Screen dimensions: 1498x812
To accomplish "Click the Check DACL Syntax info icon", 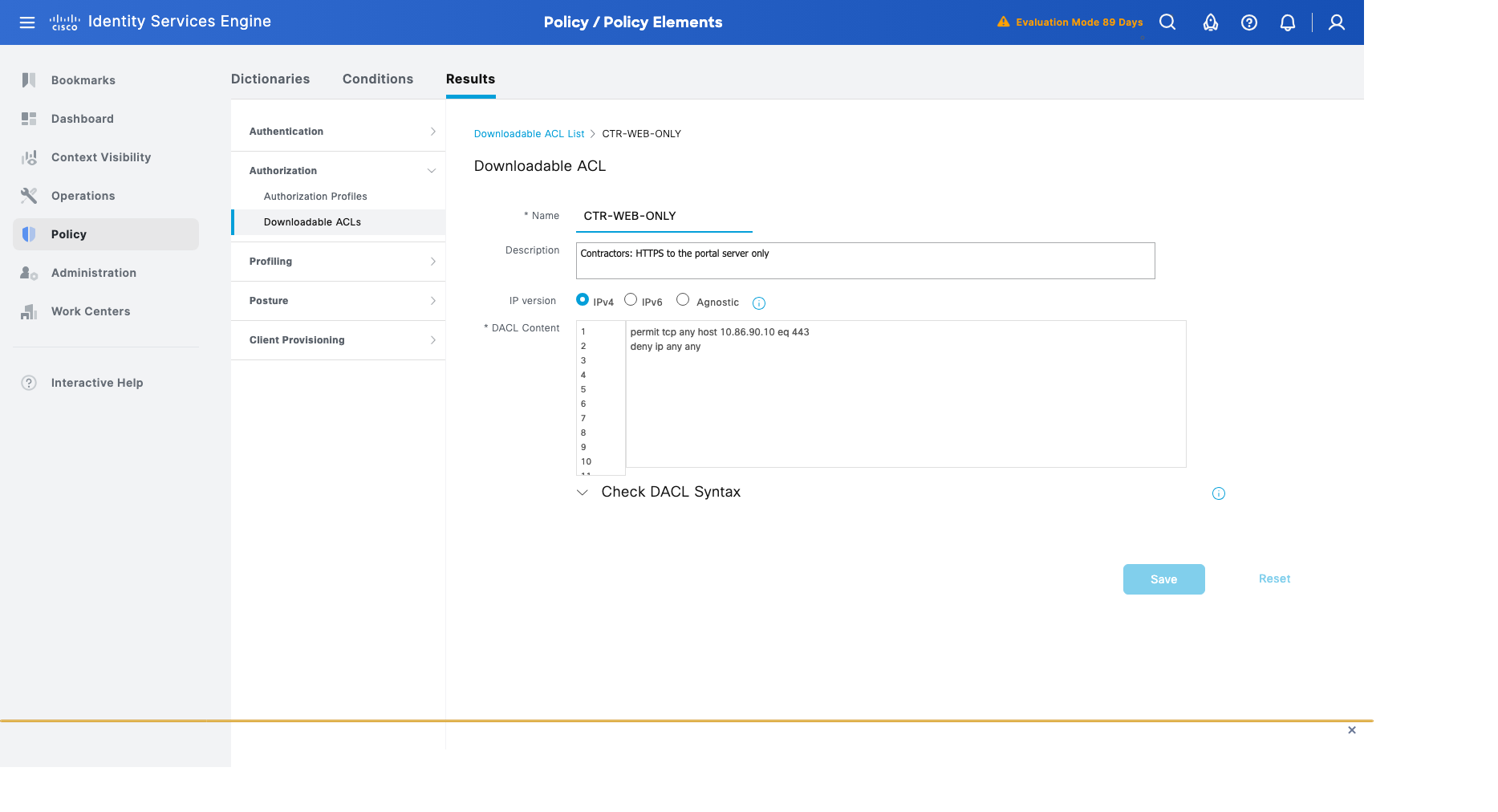I will pos(1219,493).
